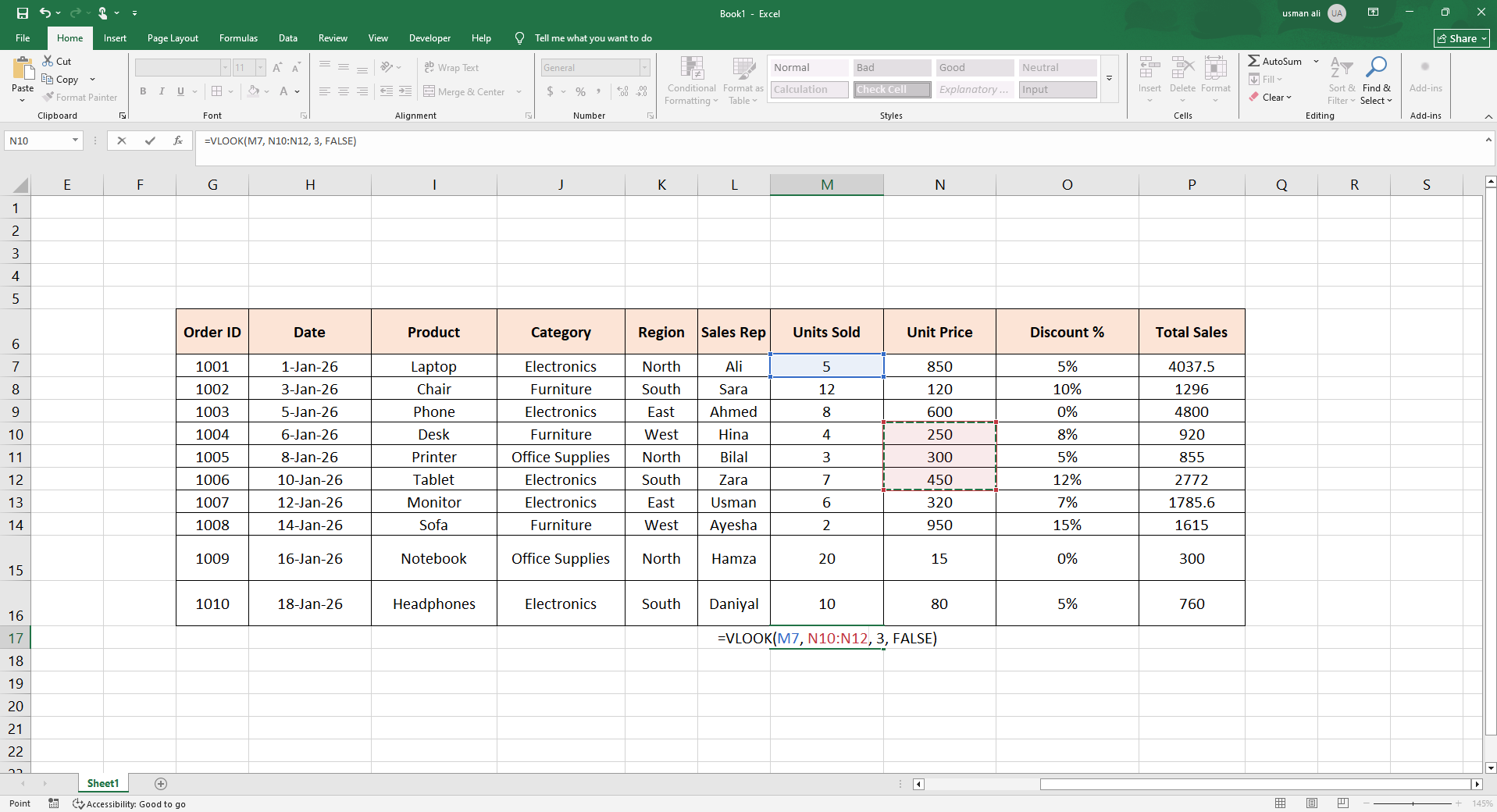Open the File menu tab
1497x812 pixels.
pos(23,37)
